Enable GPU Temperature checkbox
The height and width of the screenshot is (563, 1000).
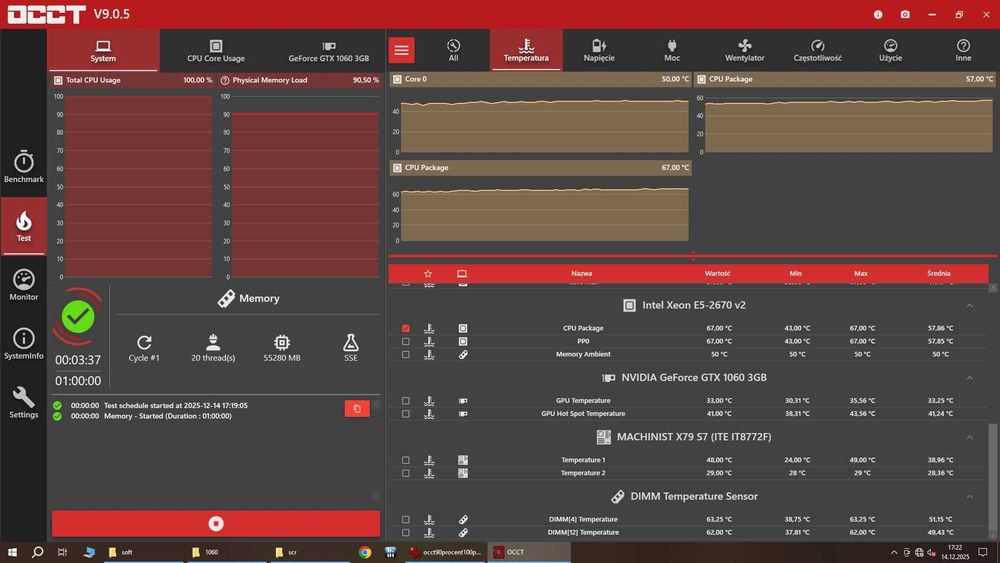[x=406, y=401]
